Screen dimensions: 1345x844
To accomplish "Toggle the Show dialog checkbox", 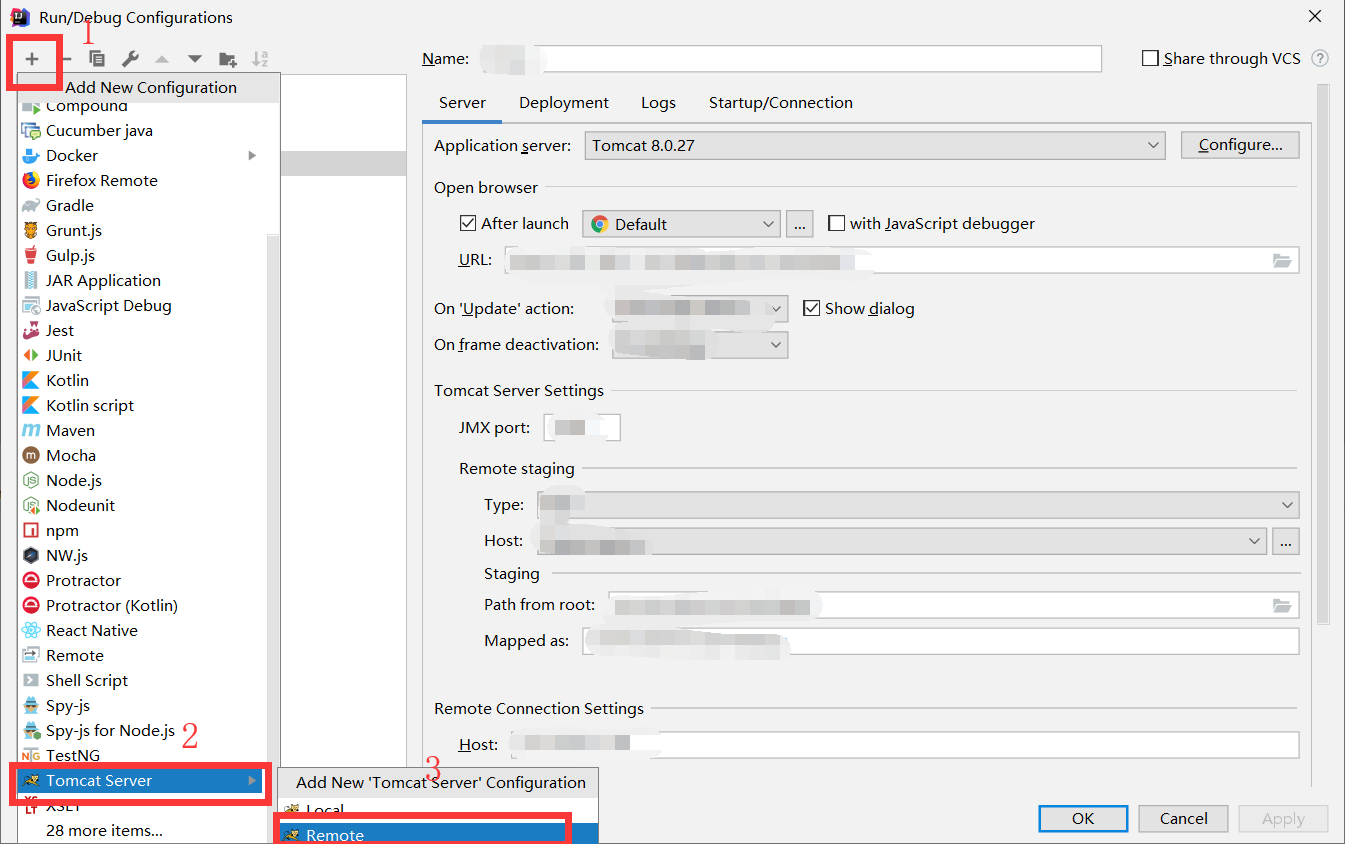I will pyautogui.click(x=811, y=308).
